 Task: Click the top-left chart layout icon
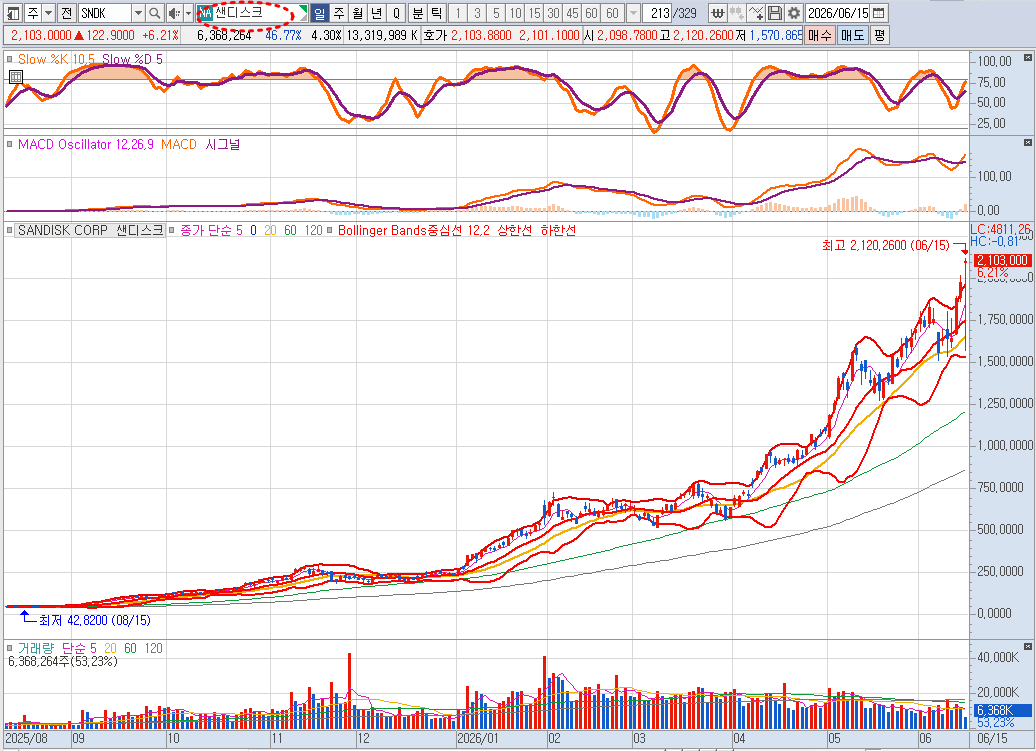(x=13, y=13)
